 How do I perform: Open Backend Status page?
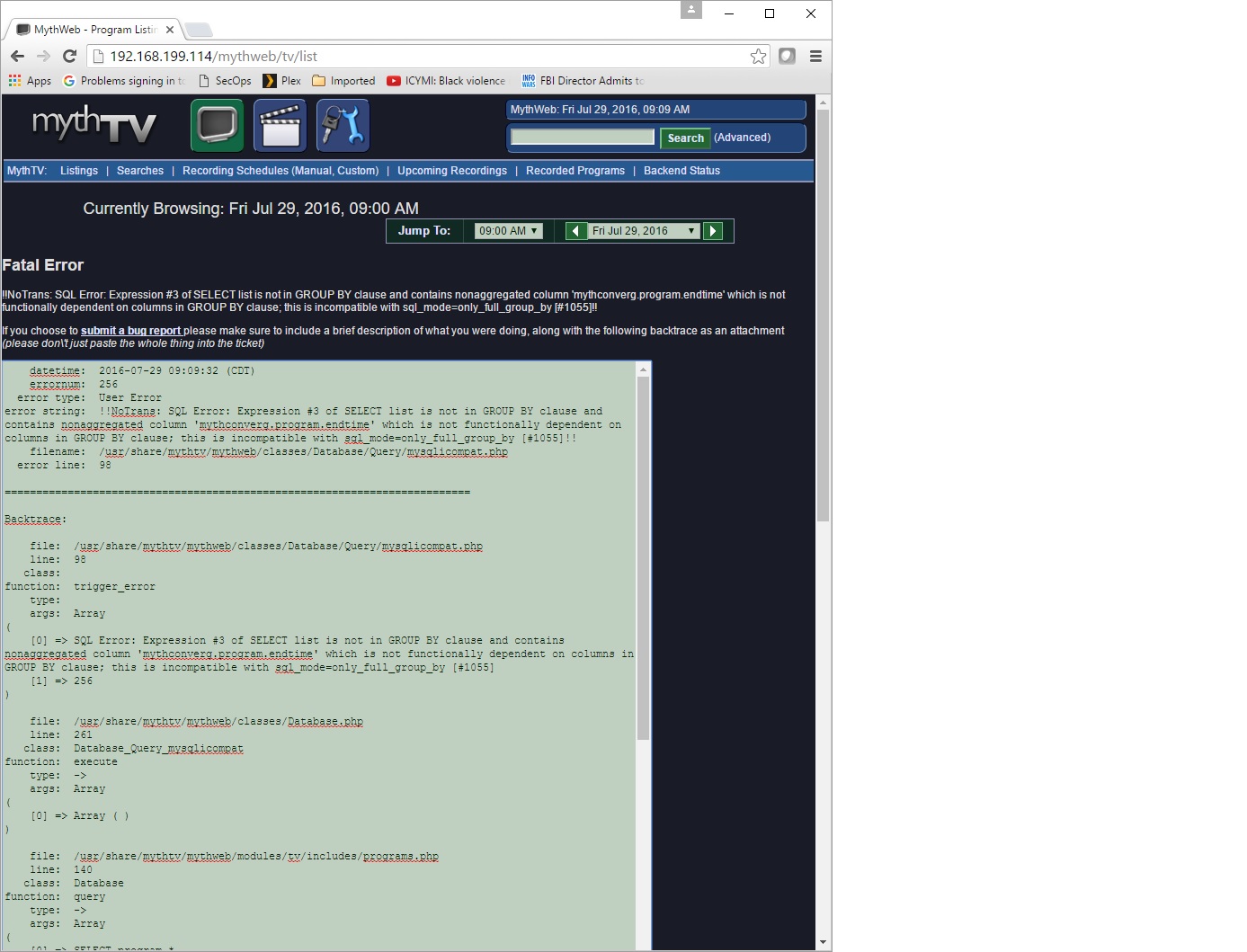(x=681, y=171)
